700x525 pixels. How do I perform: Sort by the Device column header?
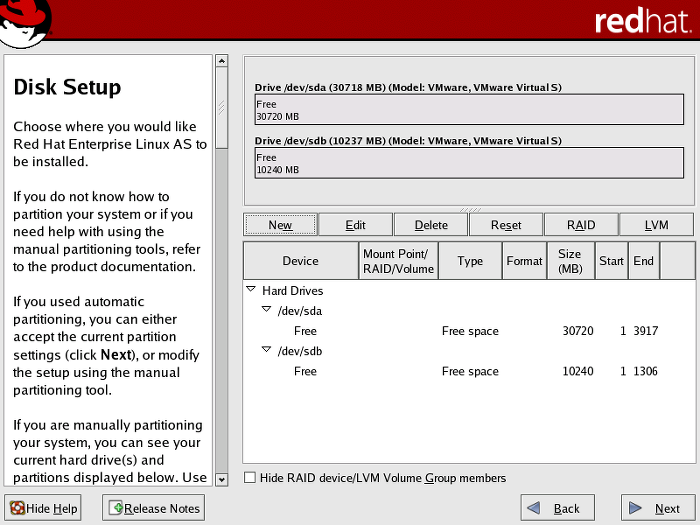pos(300,261)
